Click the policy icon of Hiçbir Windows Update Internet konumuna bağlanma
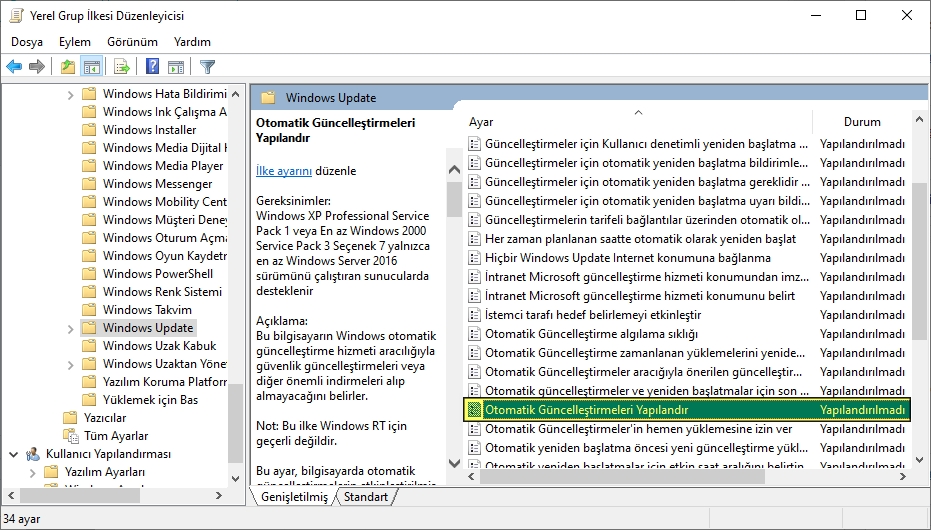 pyautogui.click(x=474, y=258)
